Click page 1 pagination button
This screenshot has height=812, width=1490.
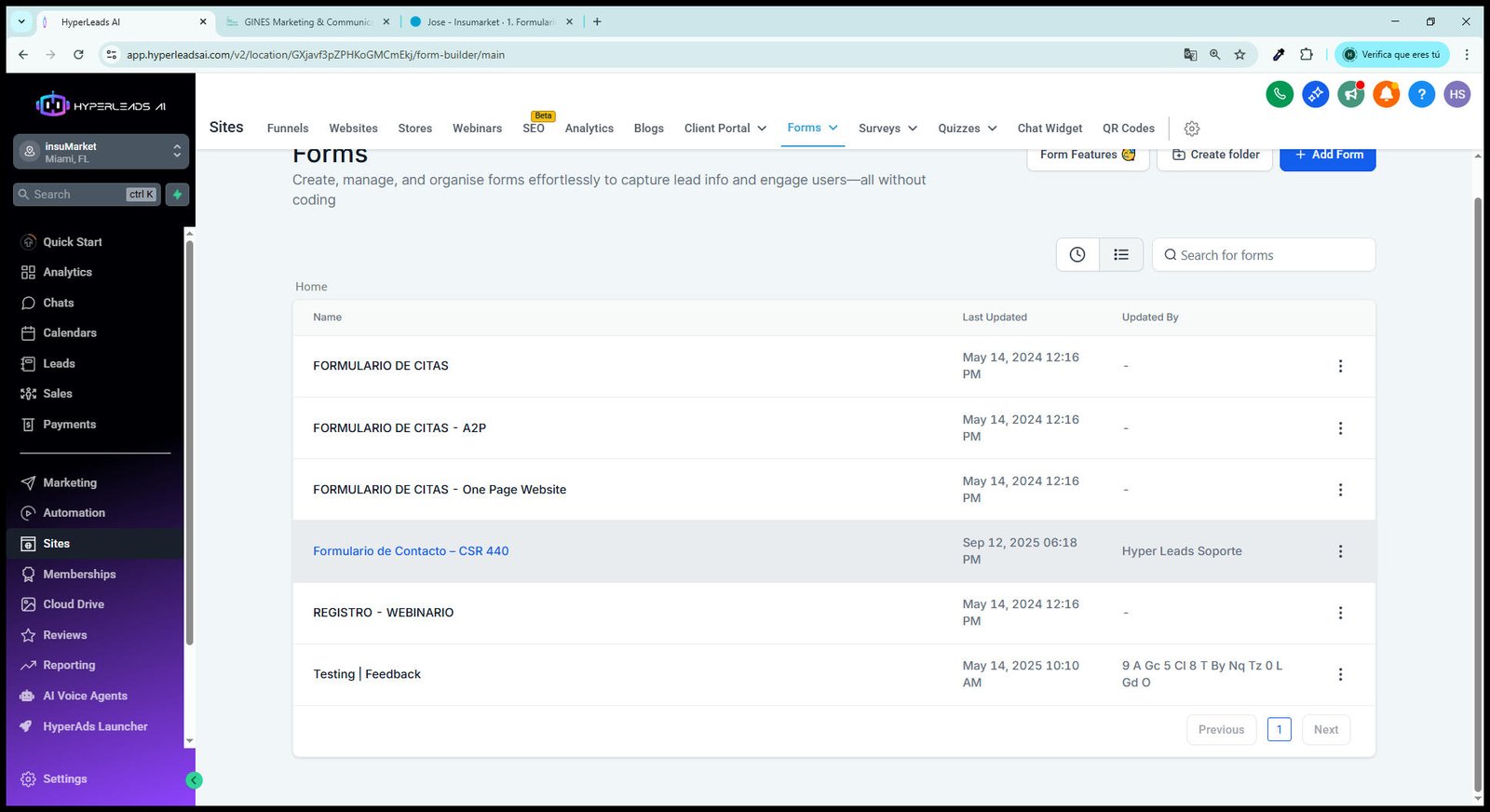1280,729
